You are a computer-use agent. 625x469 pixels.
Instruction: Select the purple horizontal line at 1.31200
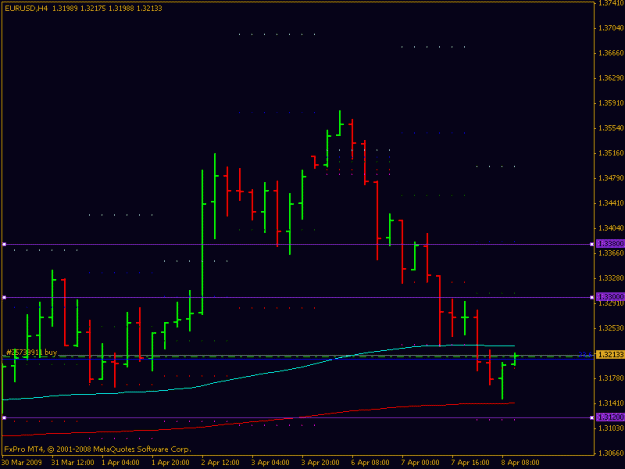pos(298,418)
